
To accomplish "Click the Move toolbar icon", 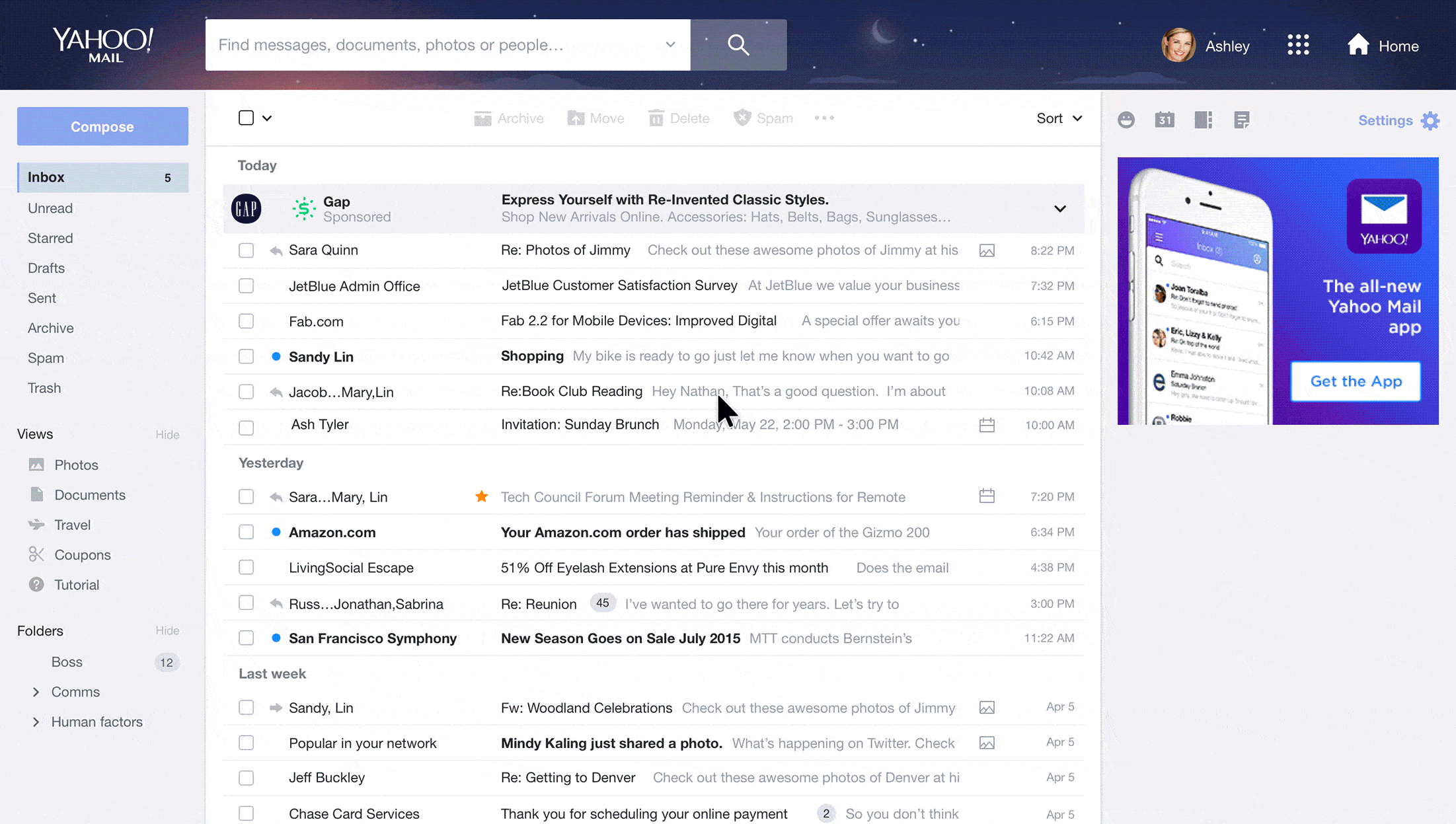I will pos(576,118).
